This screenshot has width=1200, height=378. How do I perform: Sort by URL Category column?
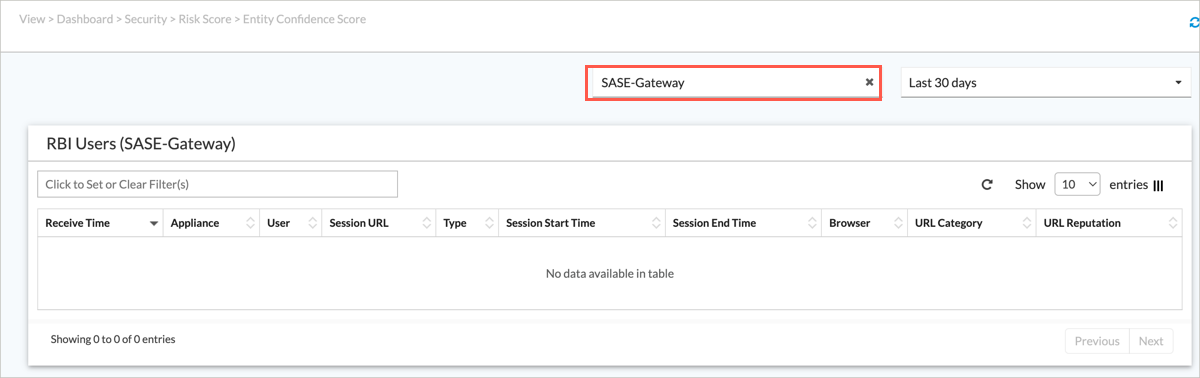pyautogui.click(x=971, y=223)
